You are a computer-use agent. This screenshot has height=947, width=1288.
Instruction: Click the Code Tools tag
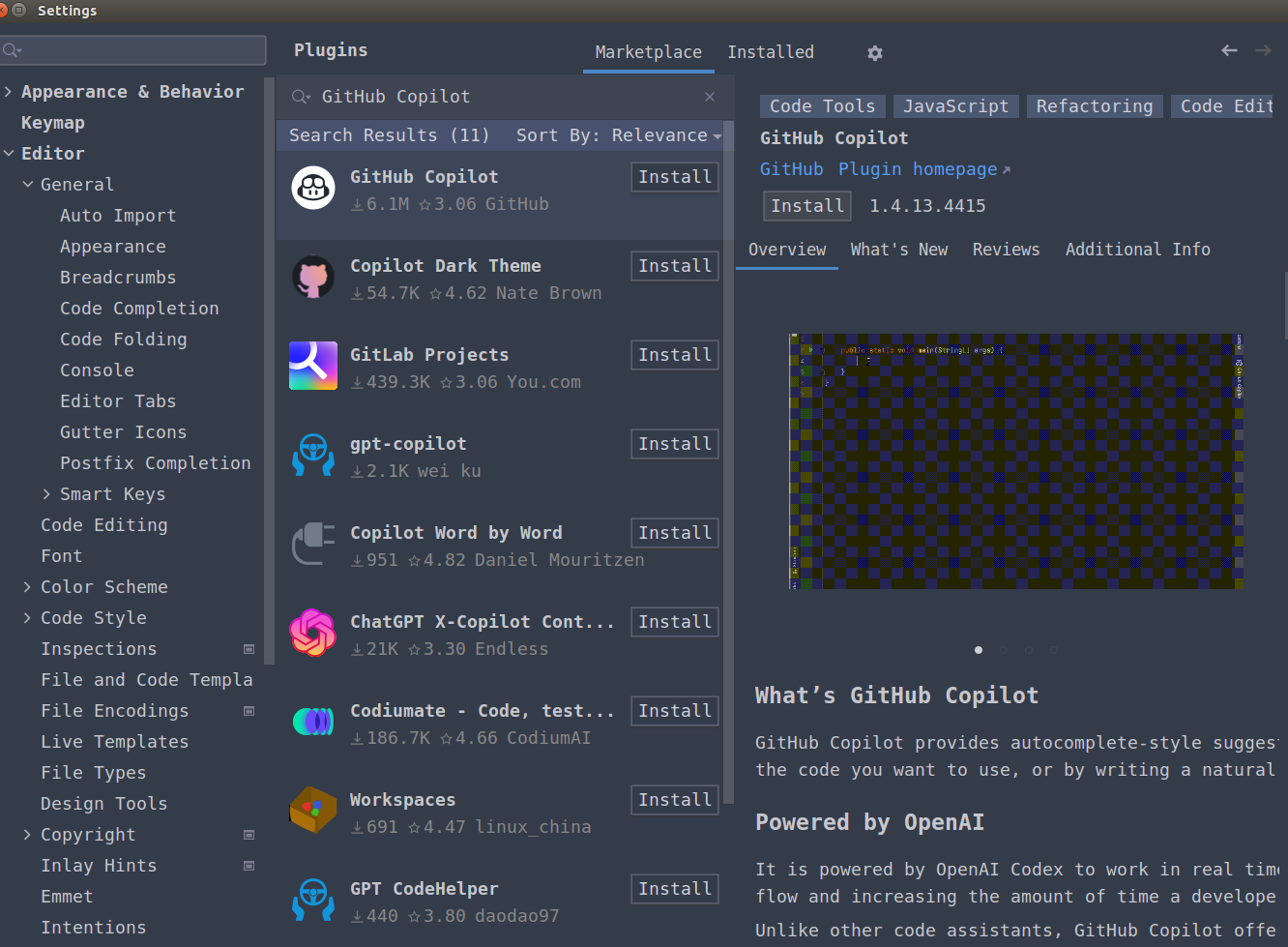(822, 106)
